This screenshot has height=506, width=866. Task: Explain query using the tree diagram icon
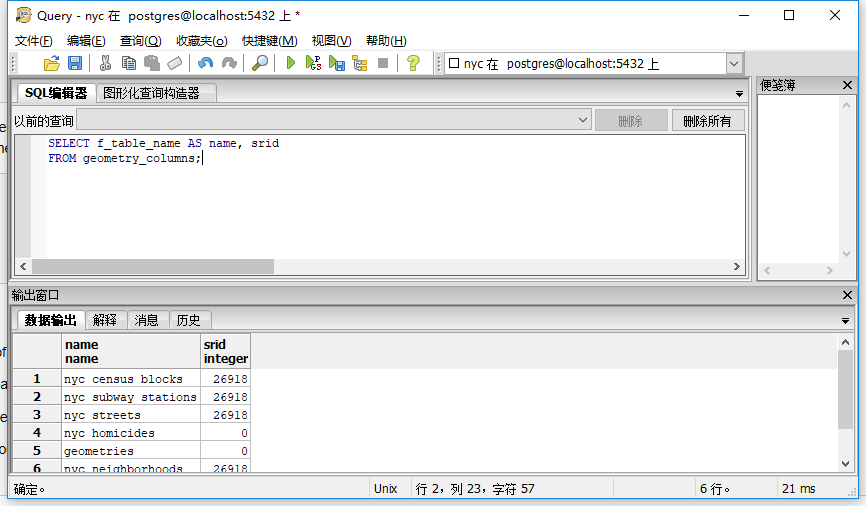coord(360,64)
